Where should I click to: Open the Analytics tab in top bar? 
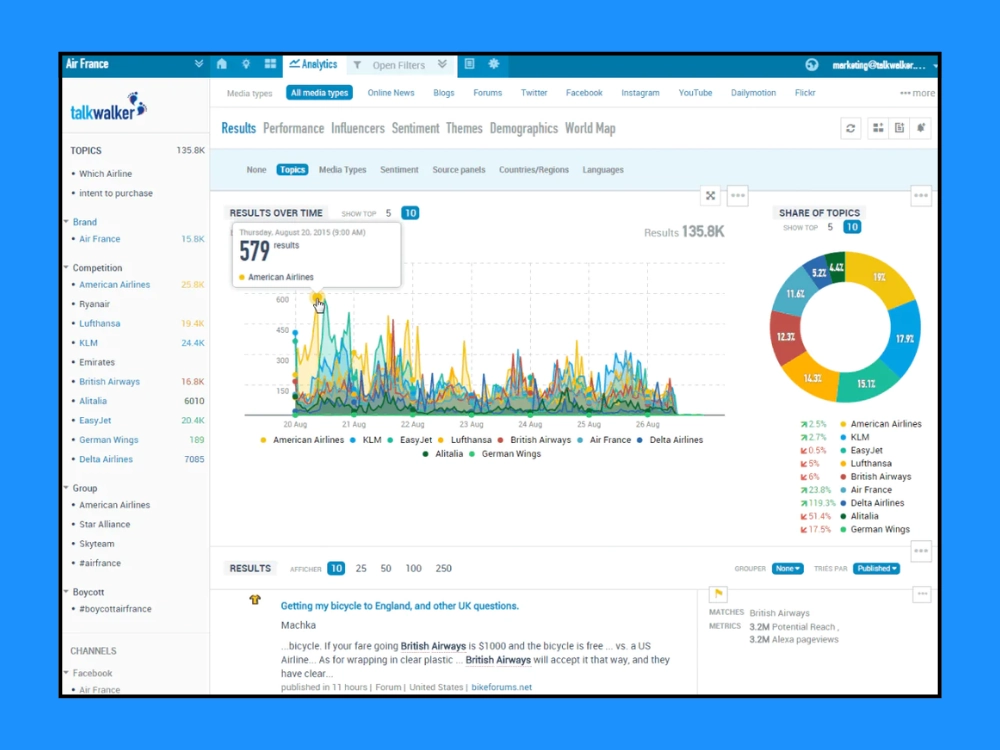coord(314,64)
